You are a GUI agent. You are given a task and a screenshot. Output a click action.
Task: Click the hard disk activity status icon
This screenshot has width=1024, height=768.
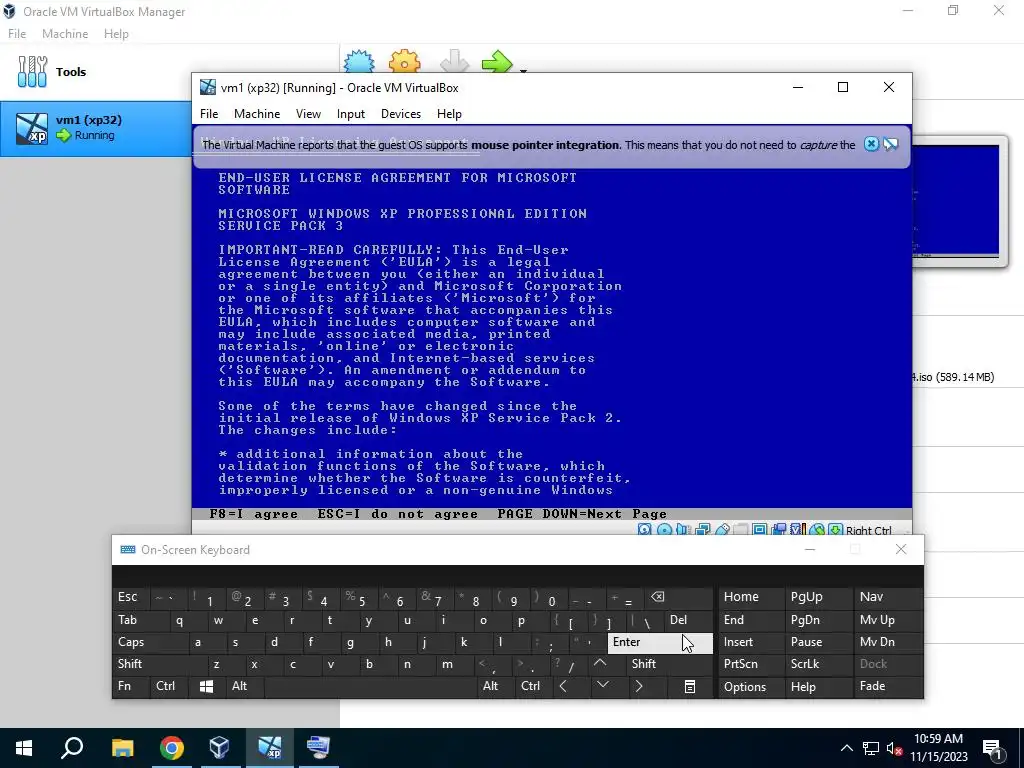[645, 530]
